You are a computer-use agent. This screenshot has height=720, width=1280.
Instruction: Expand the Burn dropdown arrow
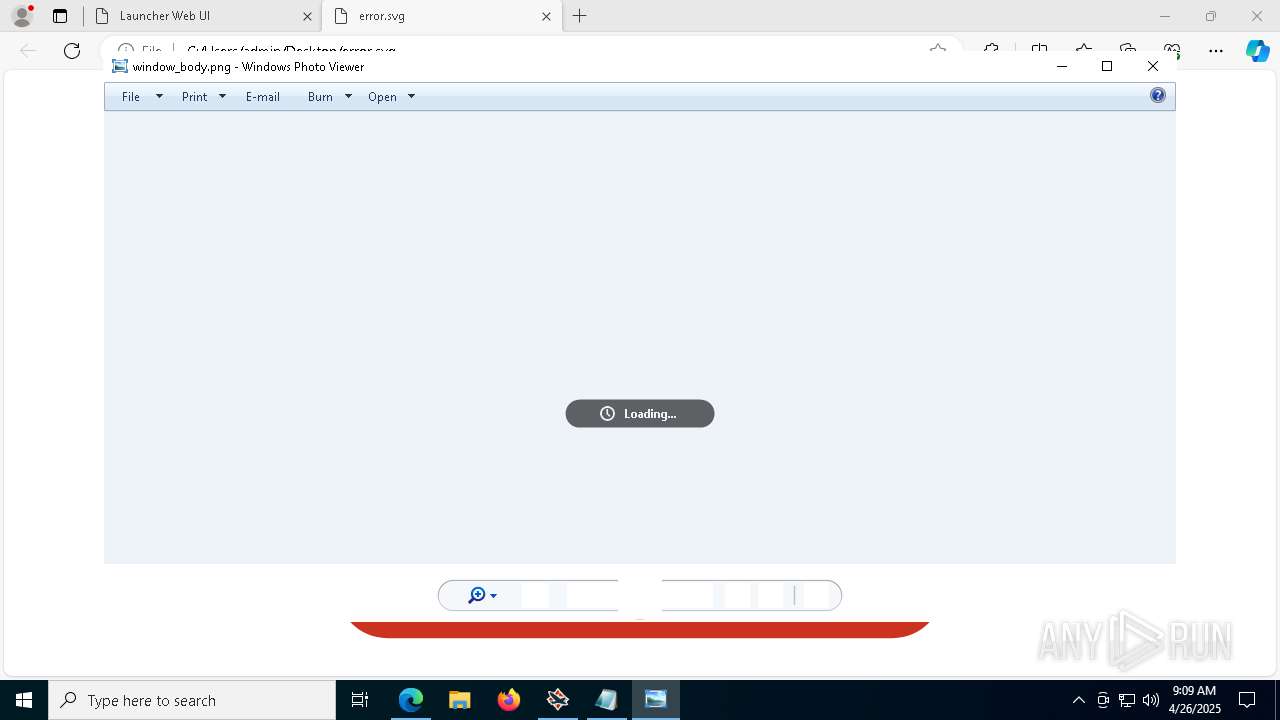tap(348, 97)
